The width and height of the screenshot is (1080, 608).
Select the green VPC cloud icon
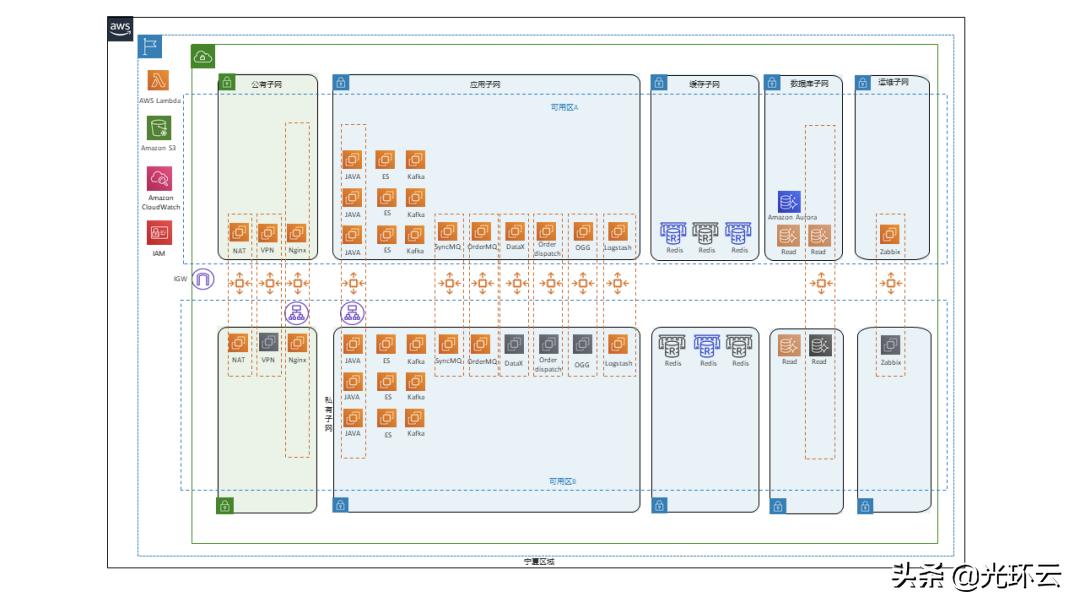(202, 56)
